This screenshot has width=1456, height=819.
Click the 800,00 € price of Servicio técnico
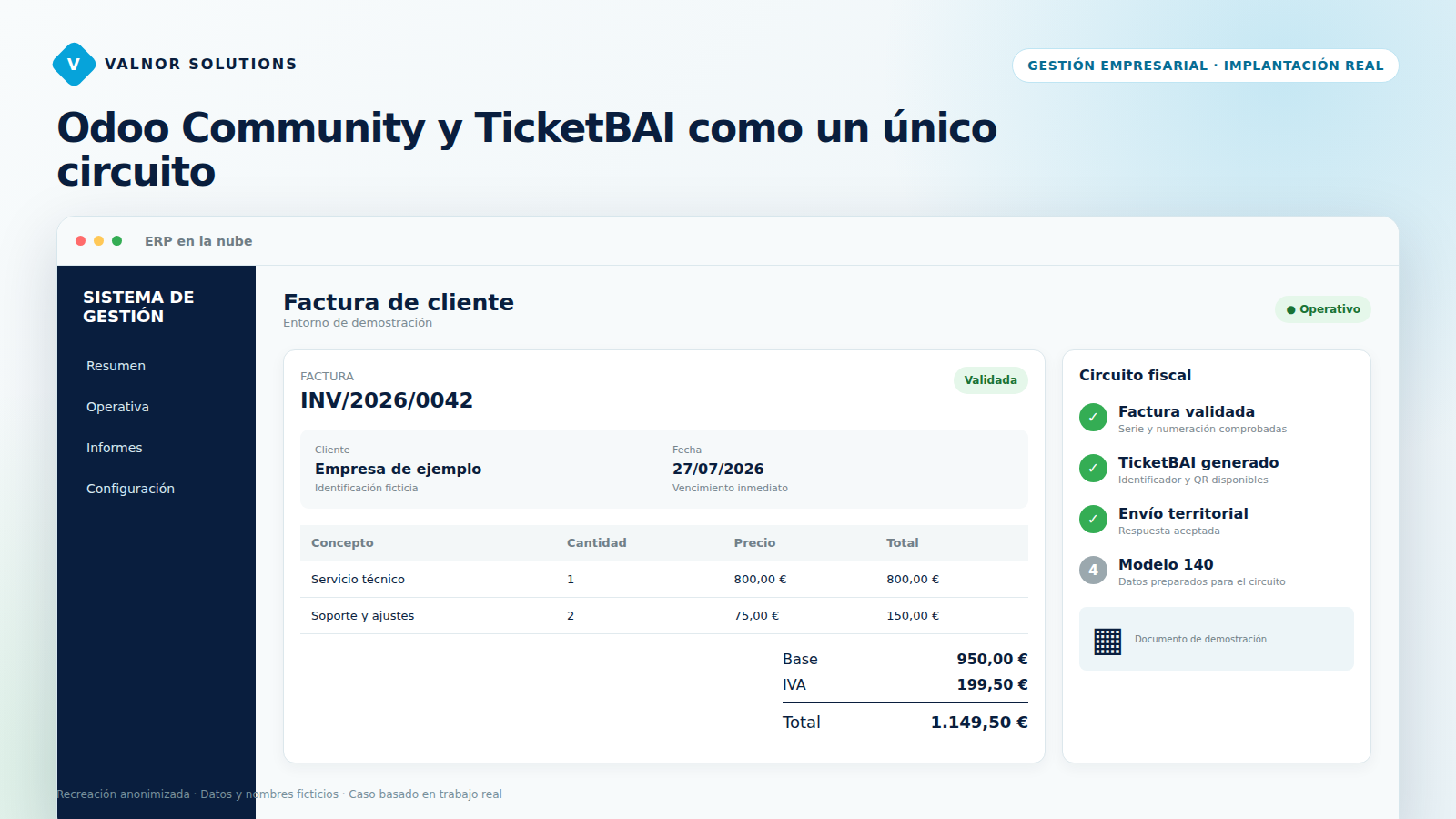[760, 580]
